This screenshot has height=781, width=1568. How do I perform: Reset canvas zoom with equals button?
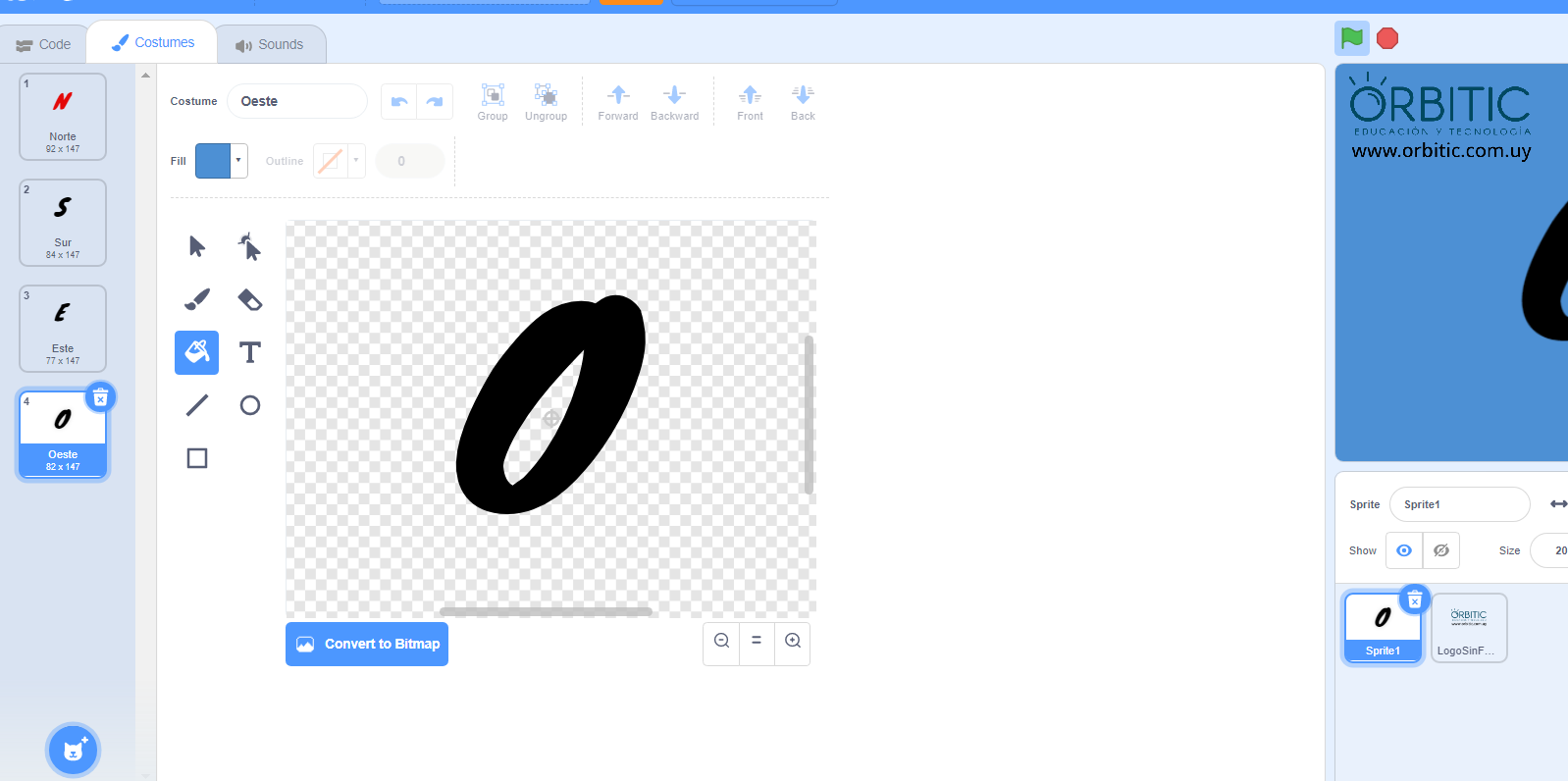[x=757, y=641]
